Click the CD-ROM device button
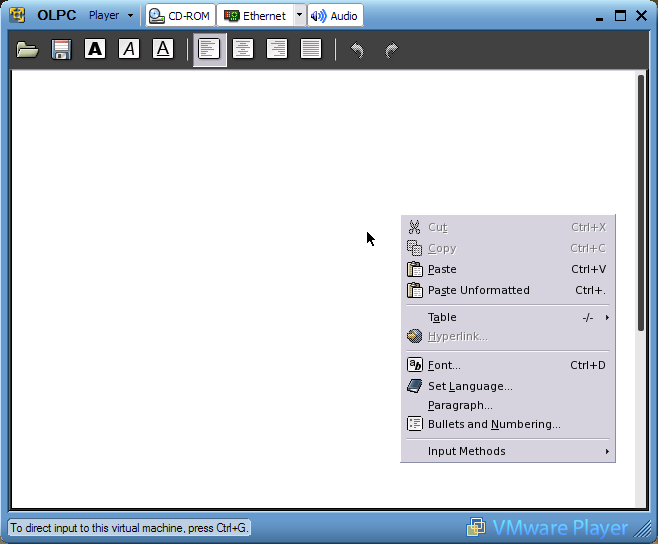This screenshot has width=658, height=544. [180, 16]
